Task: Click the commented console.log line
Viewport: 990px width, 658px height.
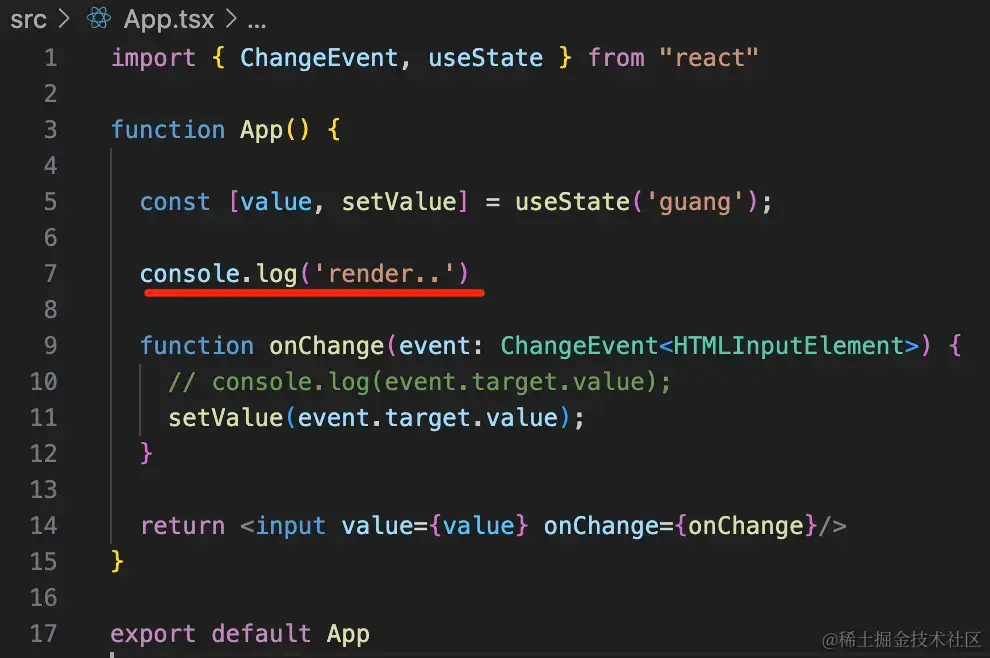Action: click(419, 382)
